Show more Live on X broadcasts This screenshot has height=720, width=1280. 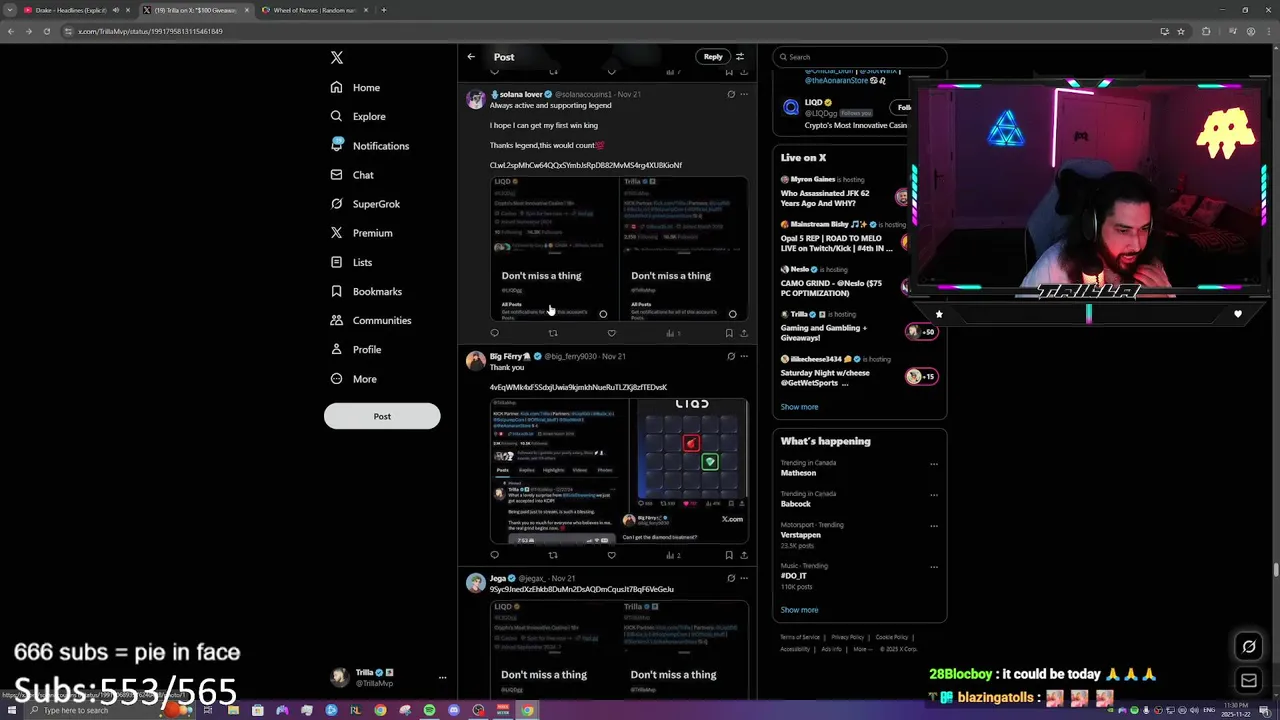[799, 407]
